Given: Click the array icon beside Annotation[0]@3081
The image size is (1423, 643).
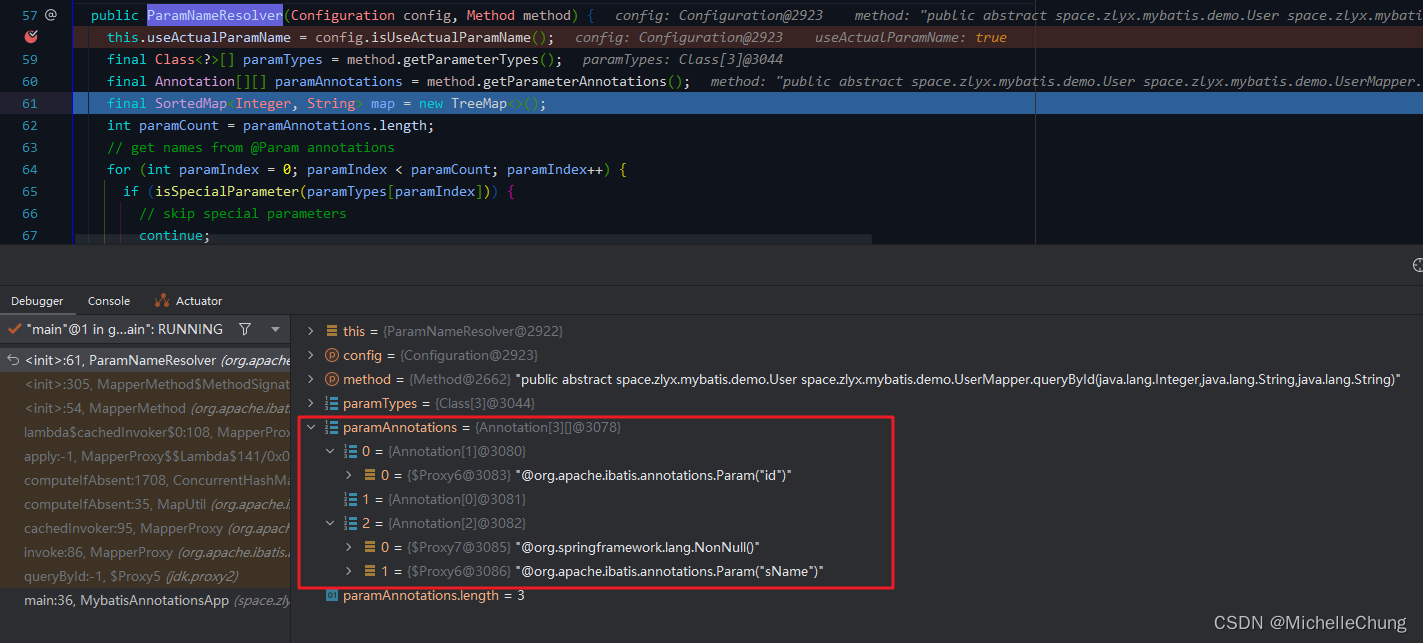Looking at the screenshot, I should pyautogui.click(x=351, y=499).
